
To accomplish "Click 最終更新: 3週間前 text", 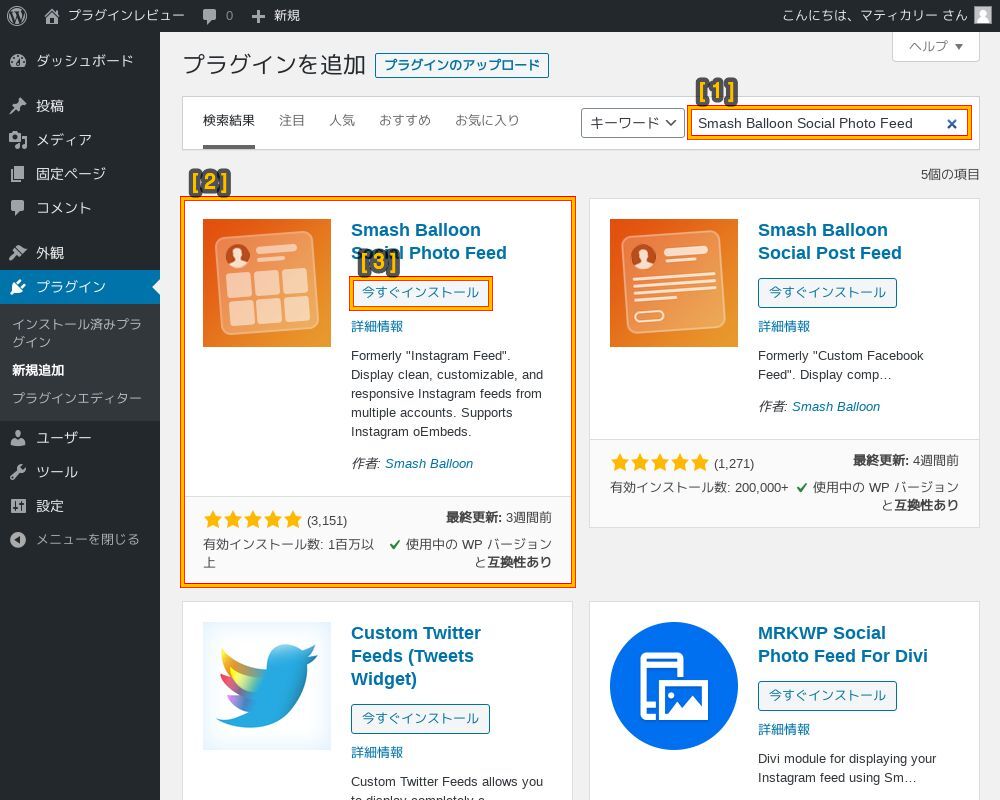I will pyautogui.click(x=499, y=517).
